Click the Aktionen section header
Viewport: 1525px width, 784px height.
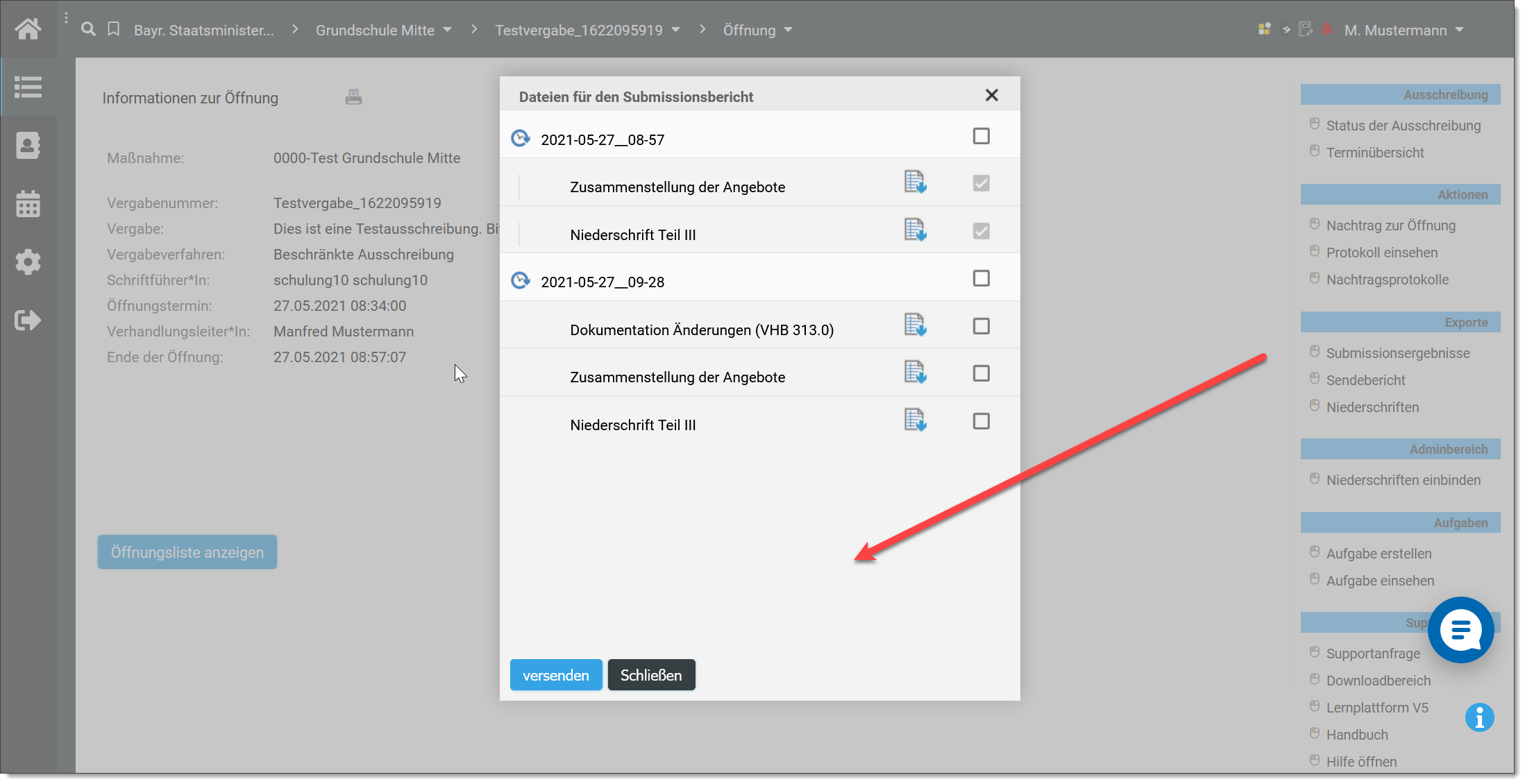pos(1400,195)
